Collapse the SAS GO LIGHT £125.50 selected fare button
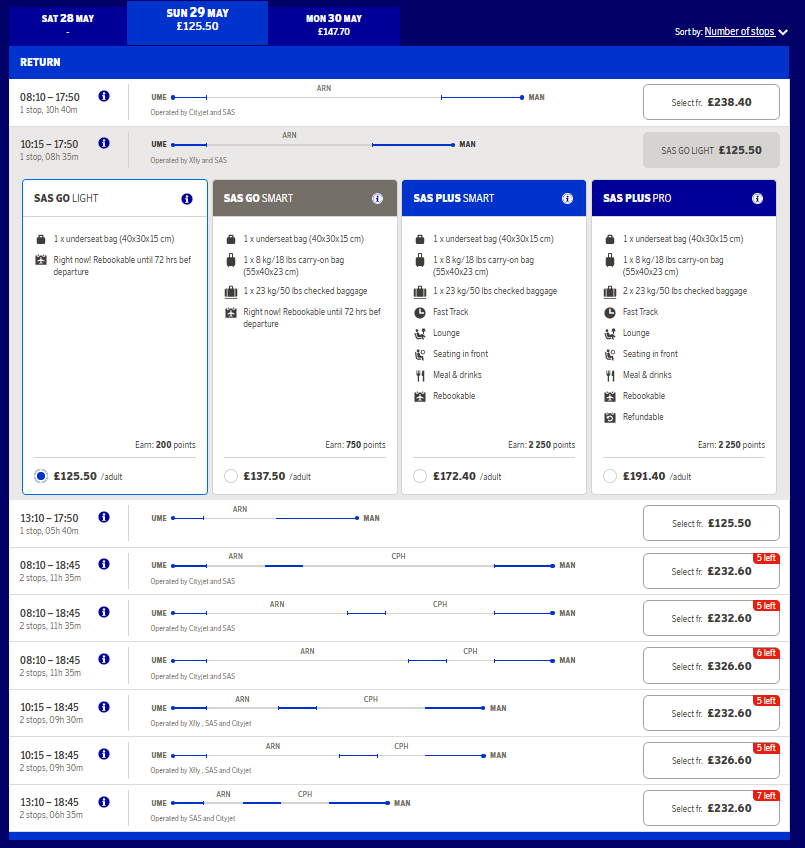Viewport: 805px width, 848px height. (711, 150)
